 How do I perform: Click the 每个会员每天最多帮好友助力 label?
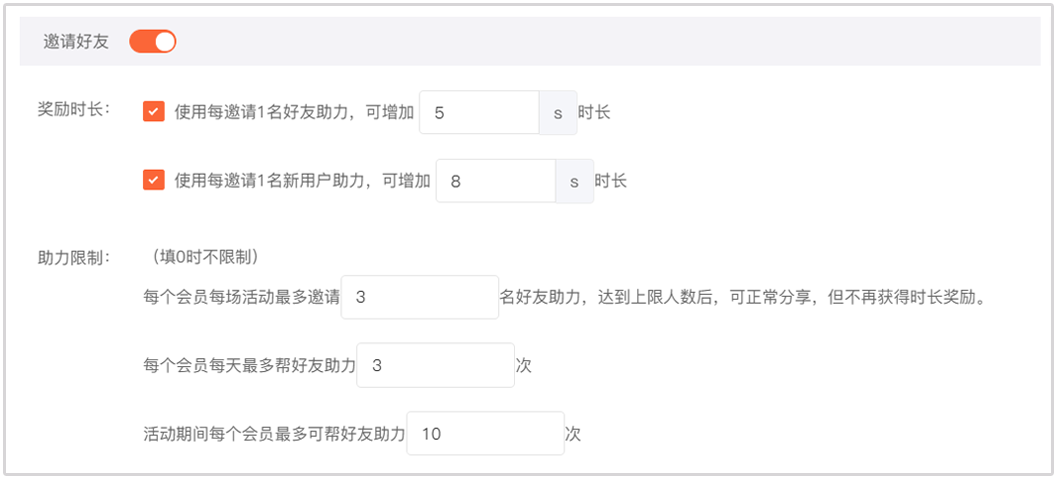[x=250, y=366]
